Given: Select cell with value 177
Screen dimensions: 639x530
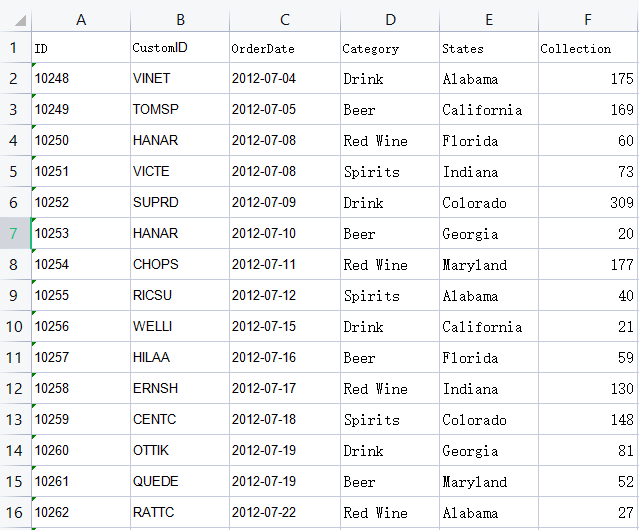Looking at the screenshot, I should [588, 264].
